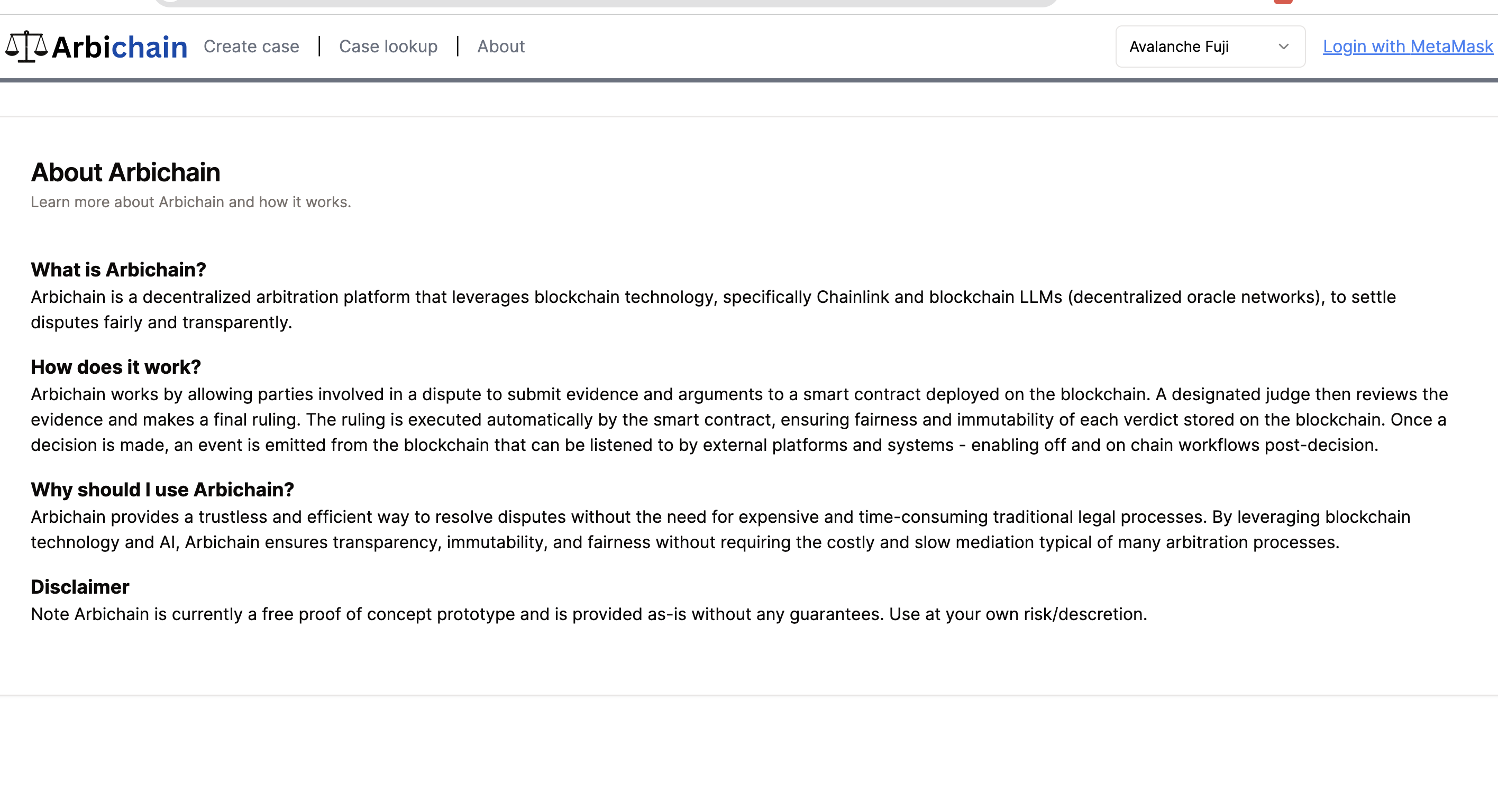Click the scales of justice logo icon
The height and width of the screenshot is (812, 1498).
tap(26, 47)
